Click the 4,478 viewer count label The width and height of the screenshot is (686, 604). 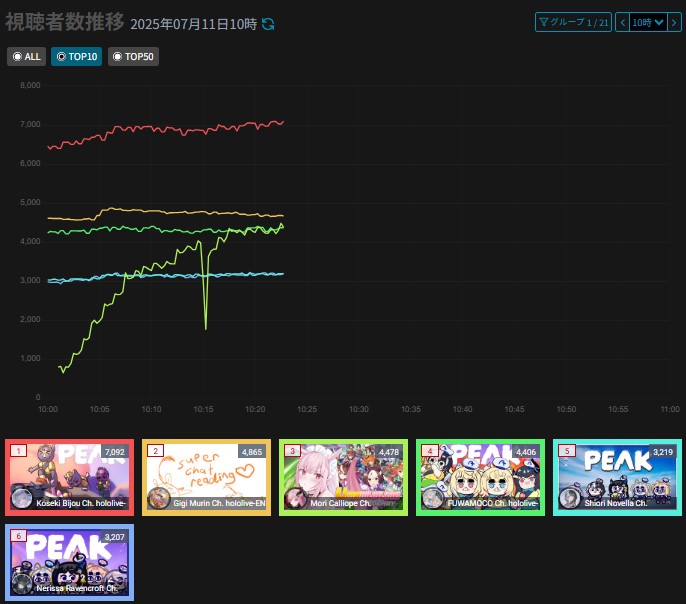click(x=388, y=452)
